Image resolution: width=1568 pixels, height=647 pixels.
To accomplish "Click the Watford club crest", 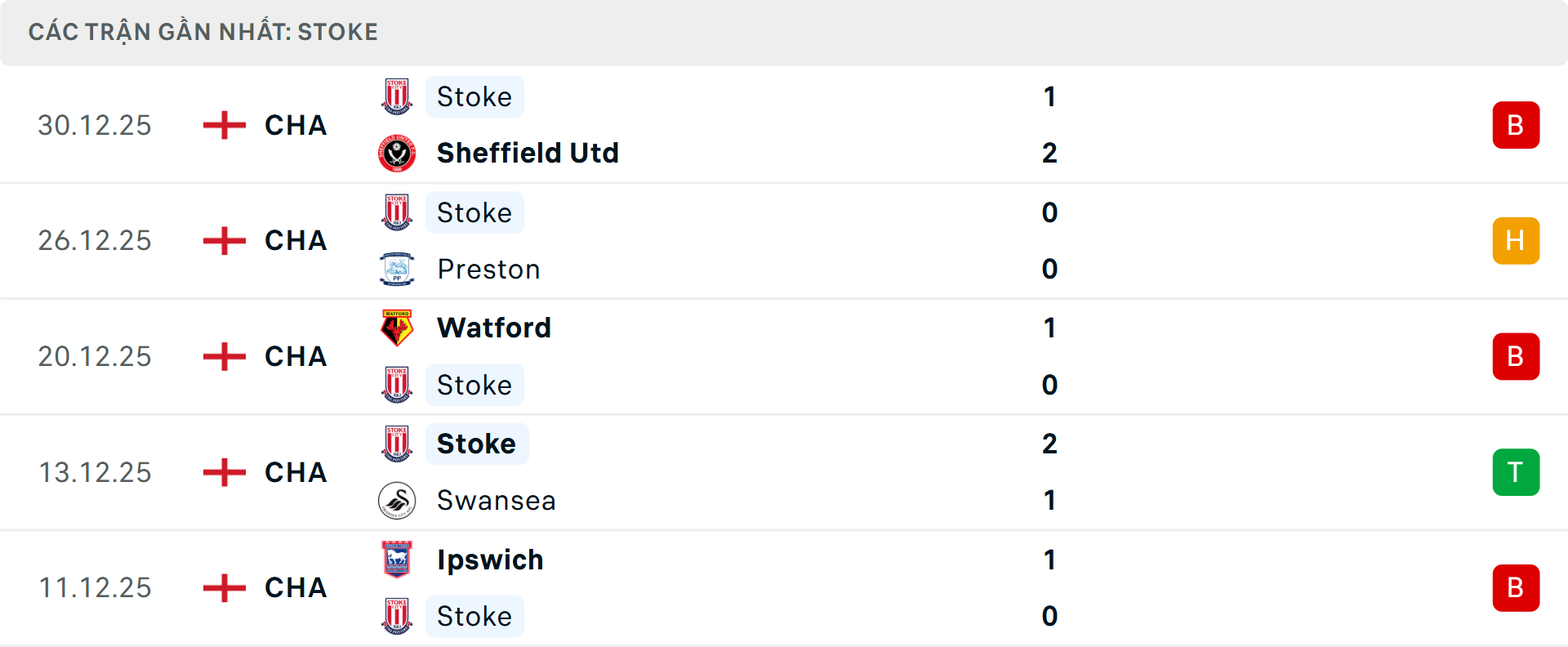I will tap(397, 328).
